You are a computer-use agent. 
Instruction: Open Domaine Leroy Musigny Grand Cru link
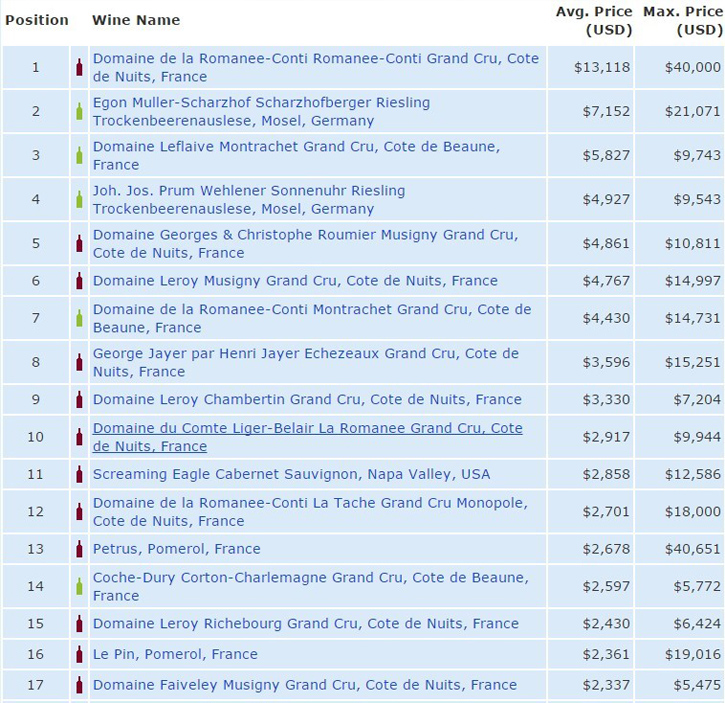coord(295,281)
